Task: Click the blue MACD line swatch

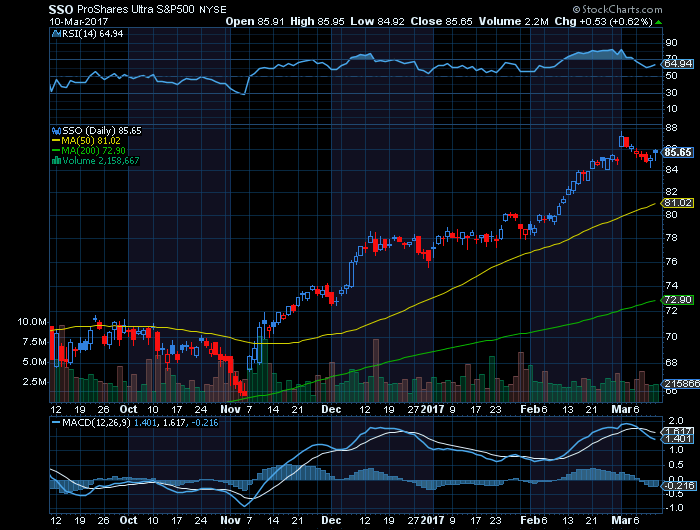Action: (x=56, y=422)
